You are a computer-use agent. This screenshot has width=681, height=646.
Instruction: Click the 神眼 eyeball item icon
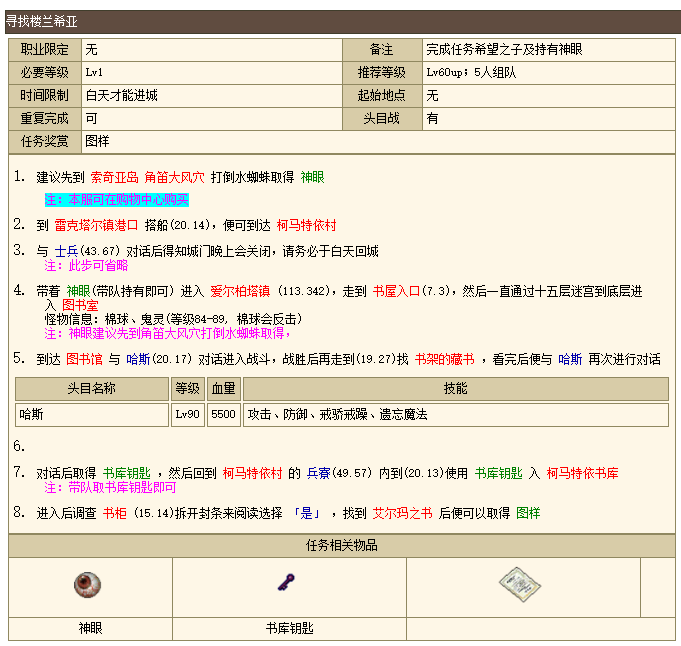87,585
